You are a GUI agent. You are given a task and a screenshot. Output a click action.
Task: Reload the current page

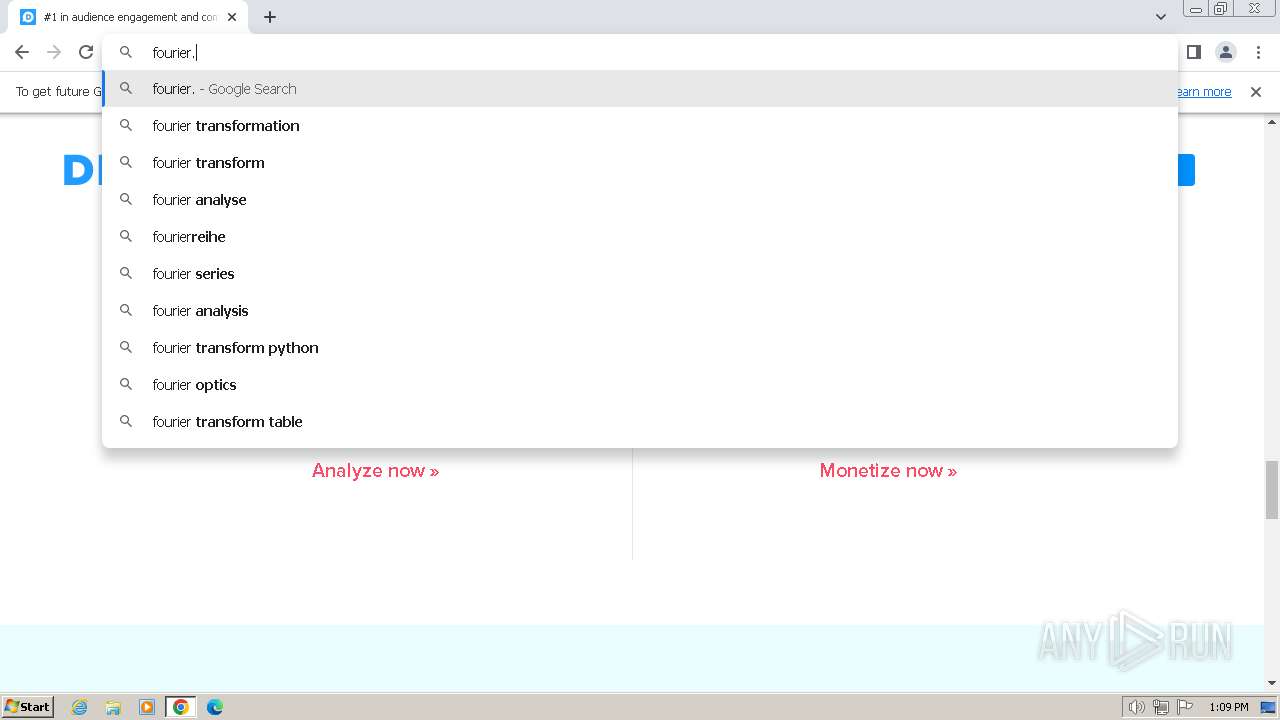pos(86,52)
